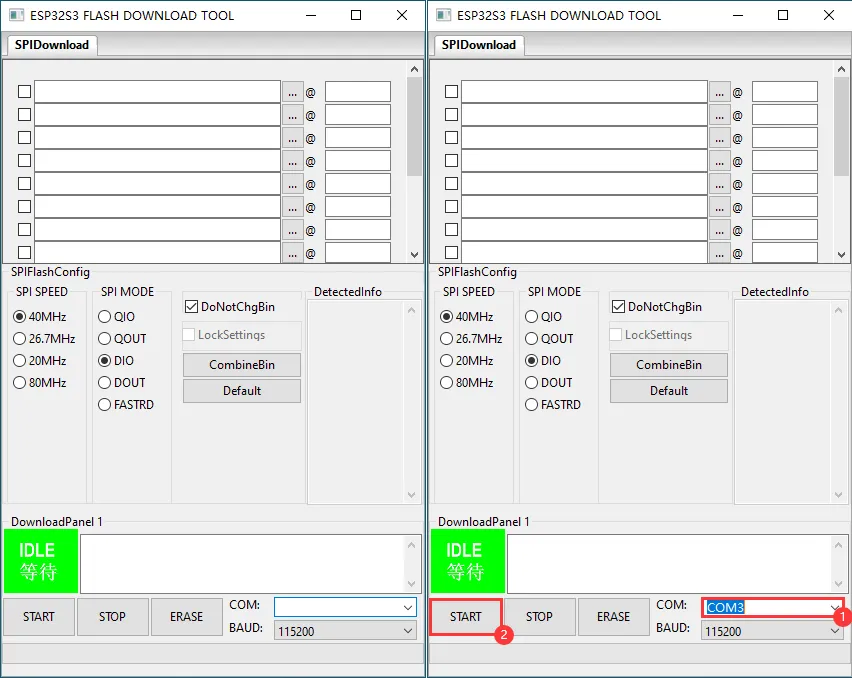Click START to begin flashing in the right window
Viewport: 852px width, 678px height.
click(465, 616)
